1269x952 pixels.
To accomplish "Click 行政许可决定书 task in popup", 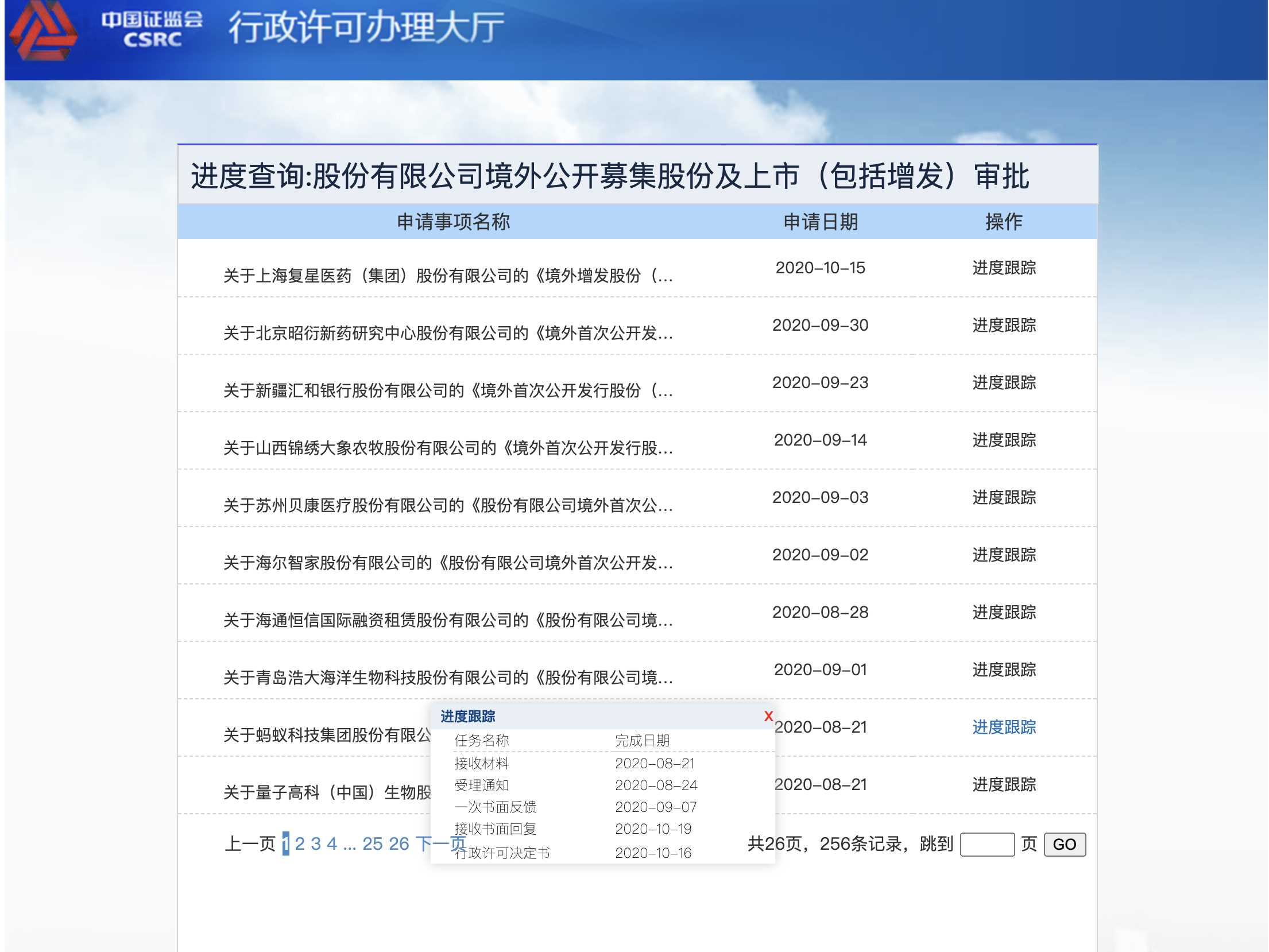I will tap(502, 853).
